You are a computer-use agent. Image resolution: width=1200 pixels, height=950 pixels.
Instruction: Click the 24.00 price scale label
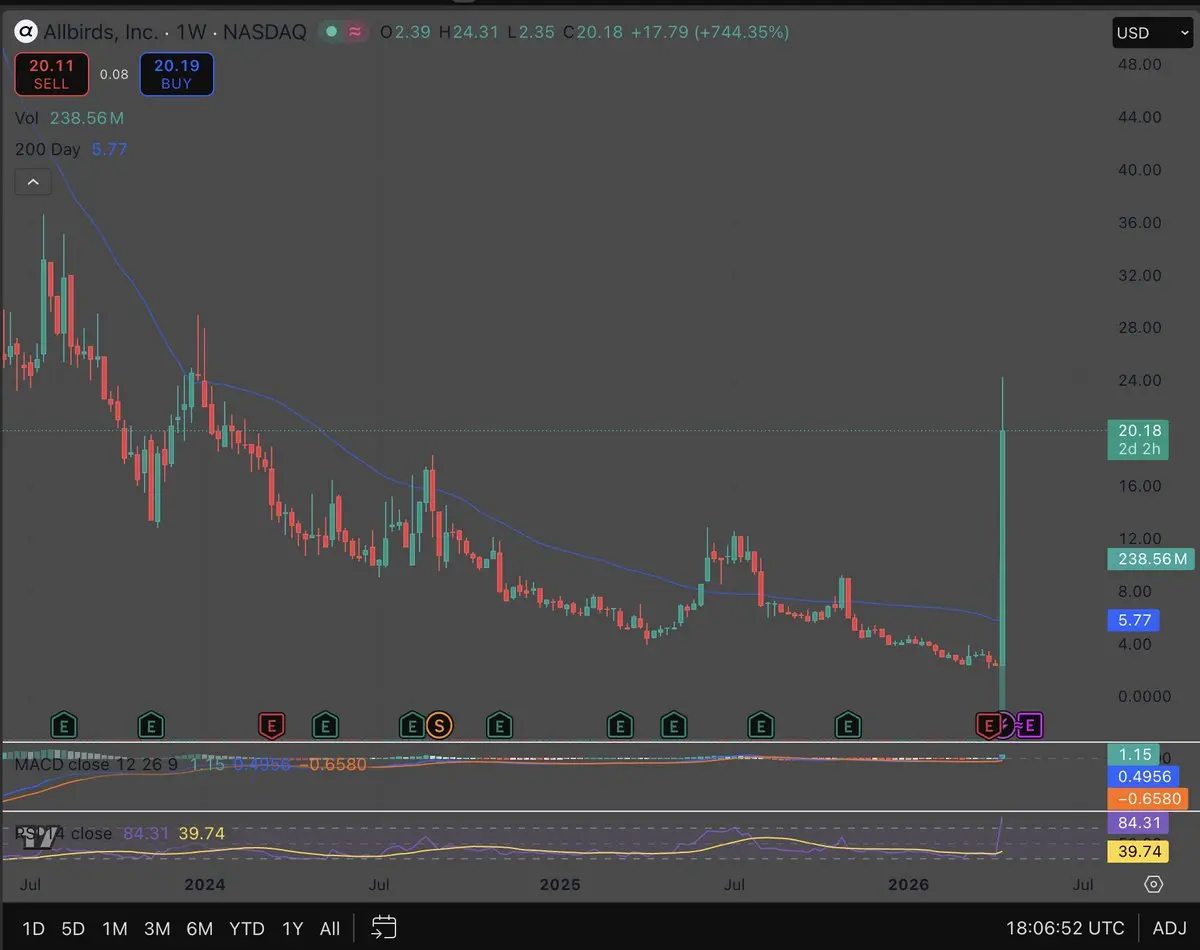[1140, 380]
